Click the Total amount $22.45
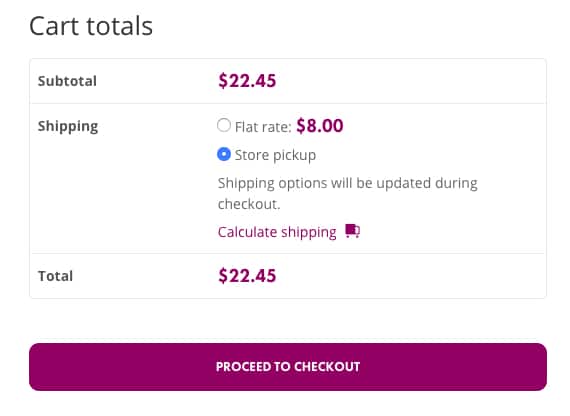 click(247, 276)
